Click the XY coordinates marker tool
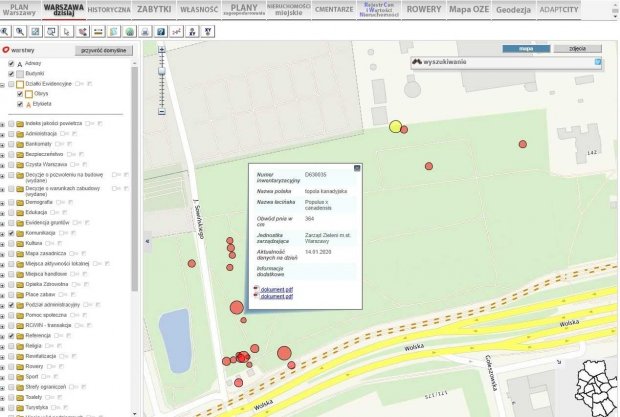Image resolution: width=620 pixels, height=417 pixels. click(208, 32)
